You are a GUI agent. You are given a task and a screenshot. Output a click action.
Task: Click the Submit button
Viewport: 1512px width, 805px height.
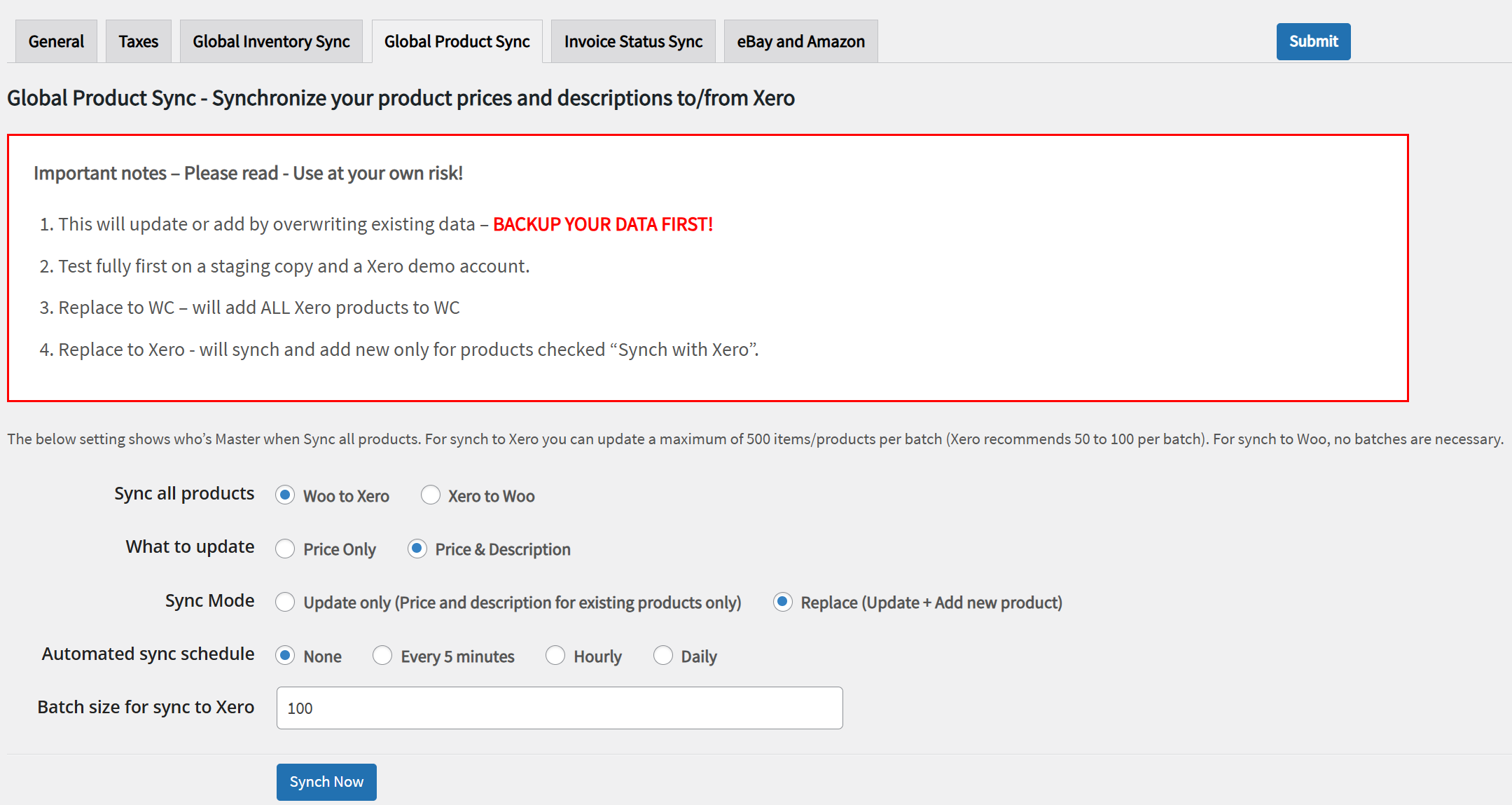(1313, 41)
